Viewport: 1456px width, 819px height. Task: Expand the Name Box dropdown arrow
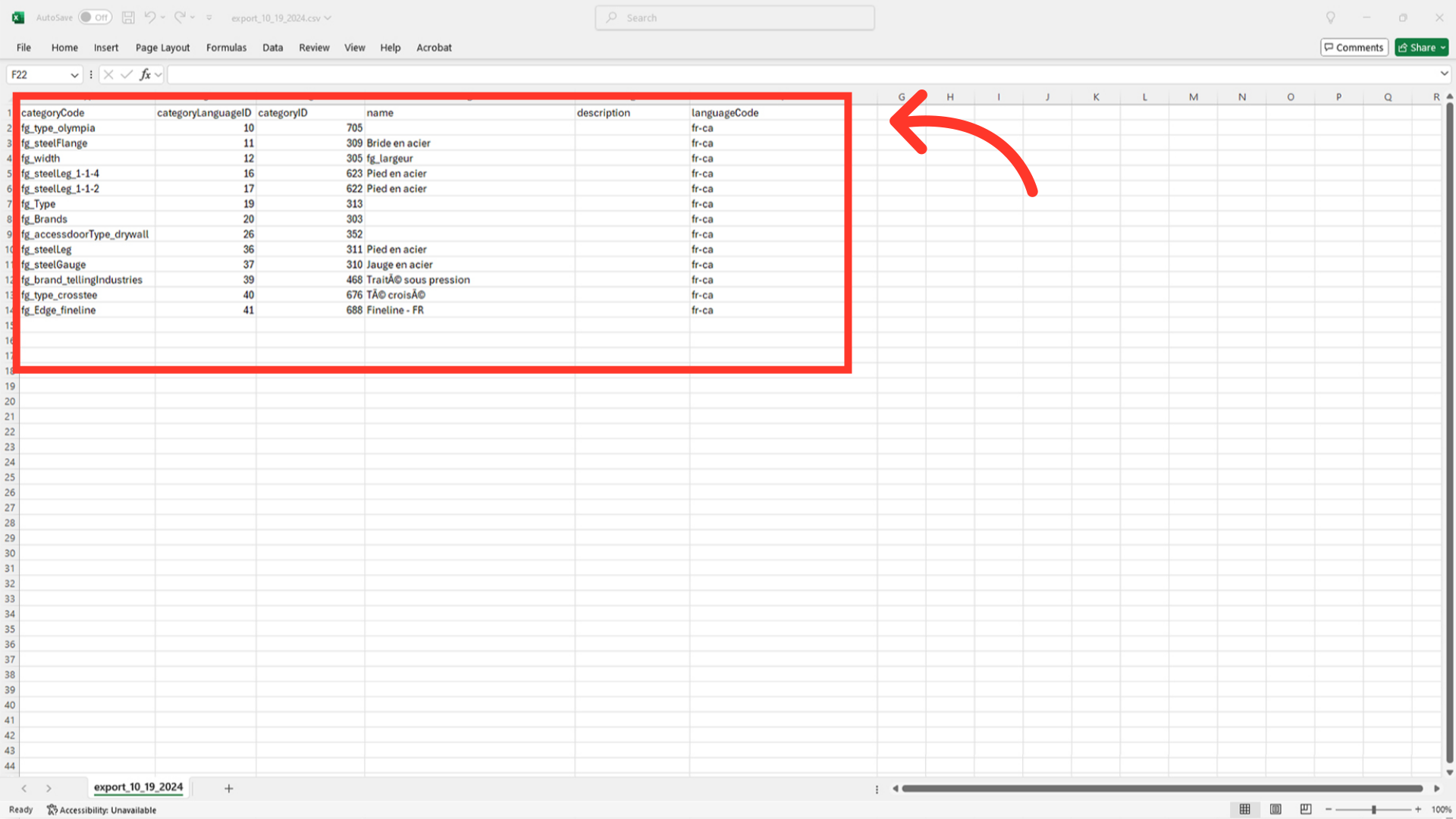pos(74,74)
